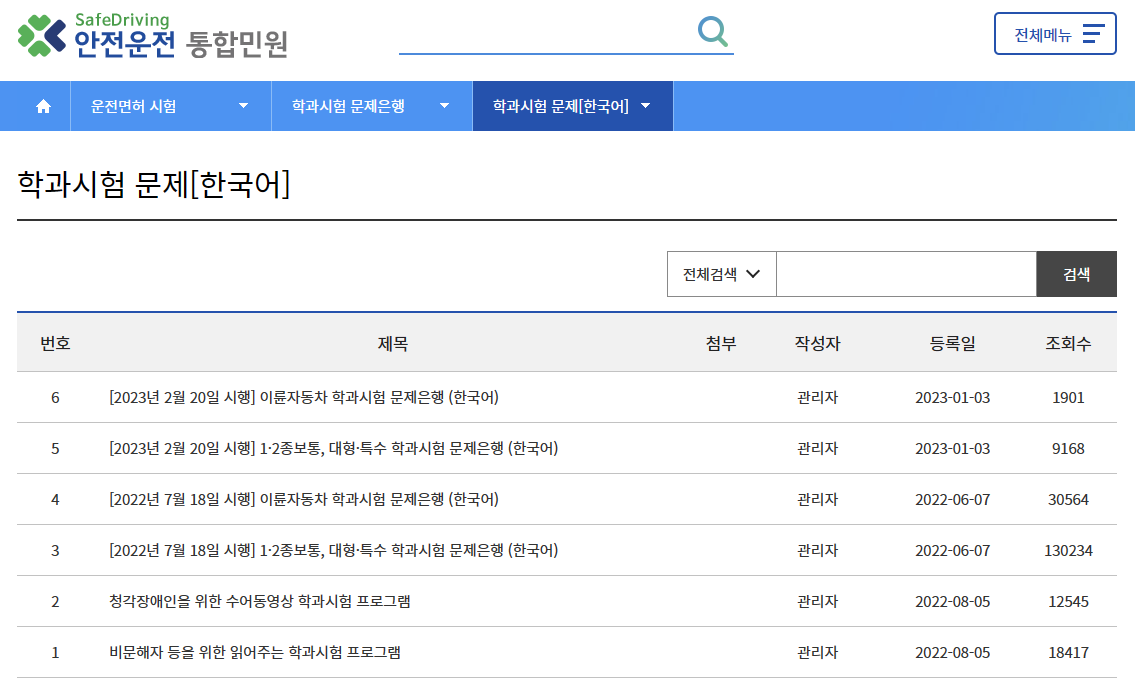Click the 검색 search button

tap(1076, 274)
